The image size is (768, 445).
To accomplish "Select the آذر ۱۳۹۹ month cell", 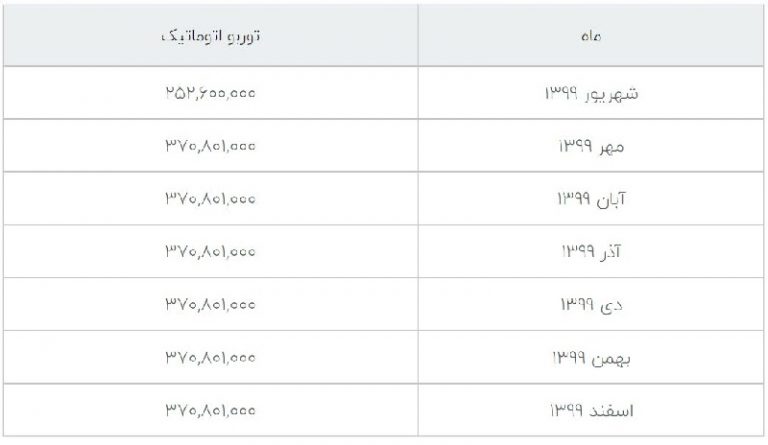I will [x=591, y=251].
